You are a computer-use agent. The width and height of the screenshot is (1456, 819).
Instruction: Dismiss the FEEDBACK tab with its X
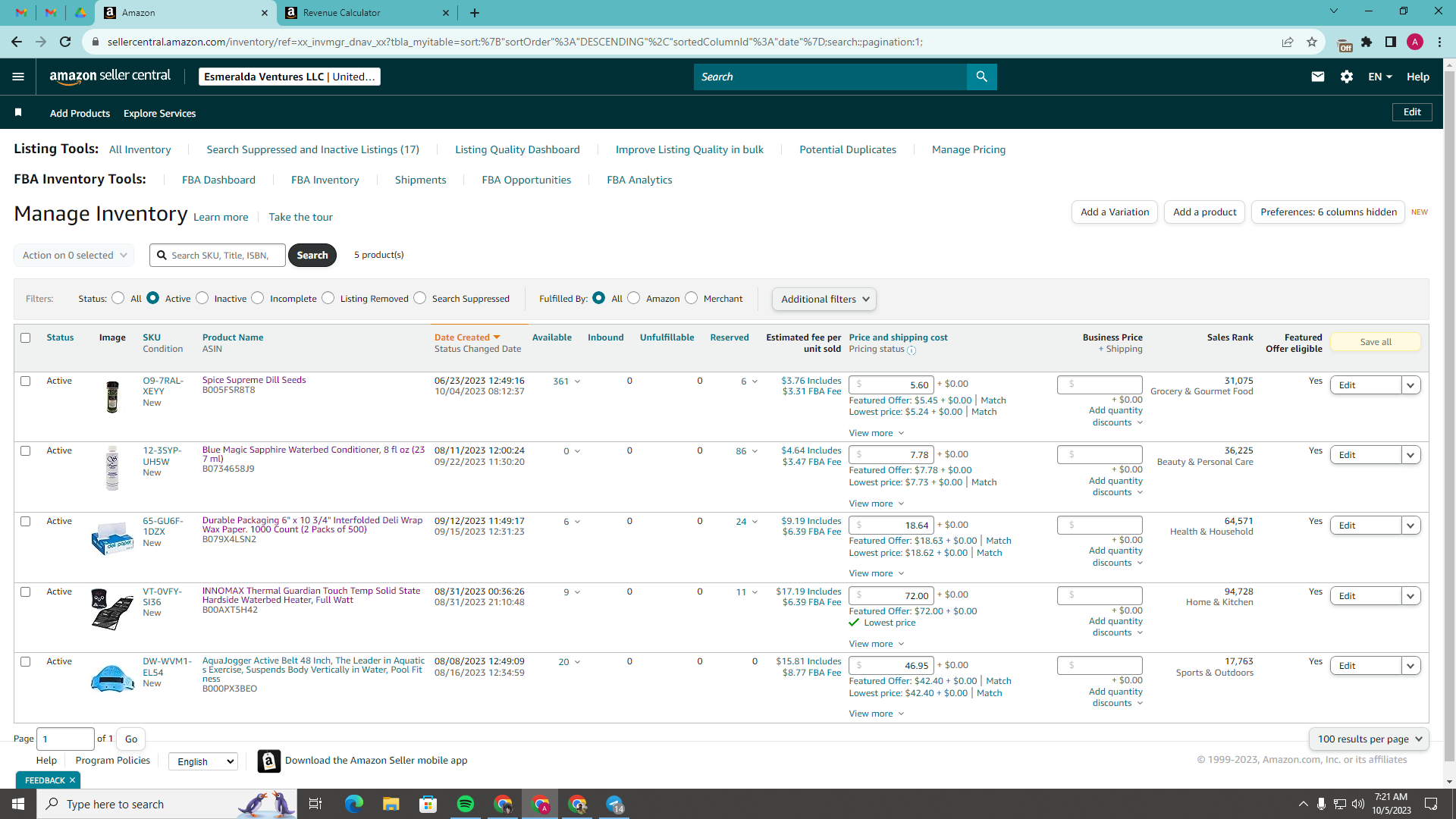(x=72, y=780)
